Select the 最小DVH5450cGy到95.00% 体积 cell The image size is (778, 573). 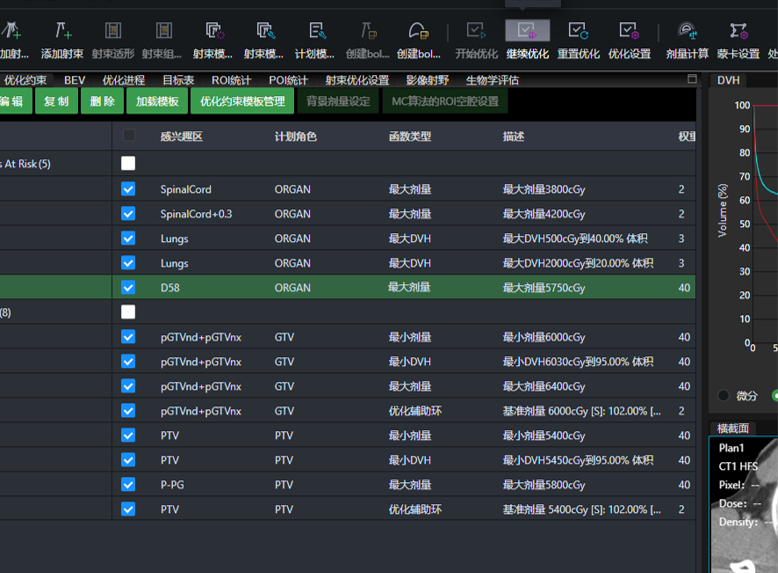(x=578, y=460)
